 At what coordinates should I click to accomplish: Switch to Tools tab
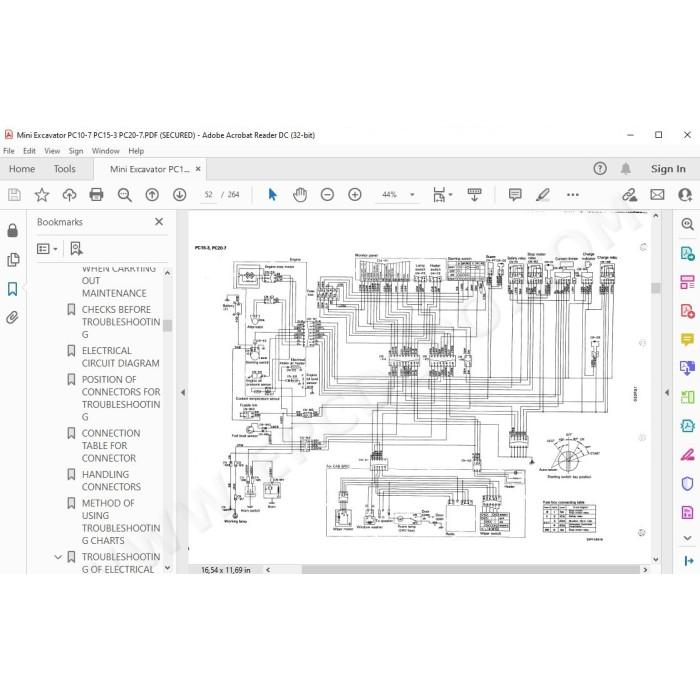coord(65,169)
